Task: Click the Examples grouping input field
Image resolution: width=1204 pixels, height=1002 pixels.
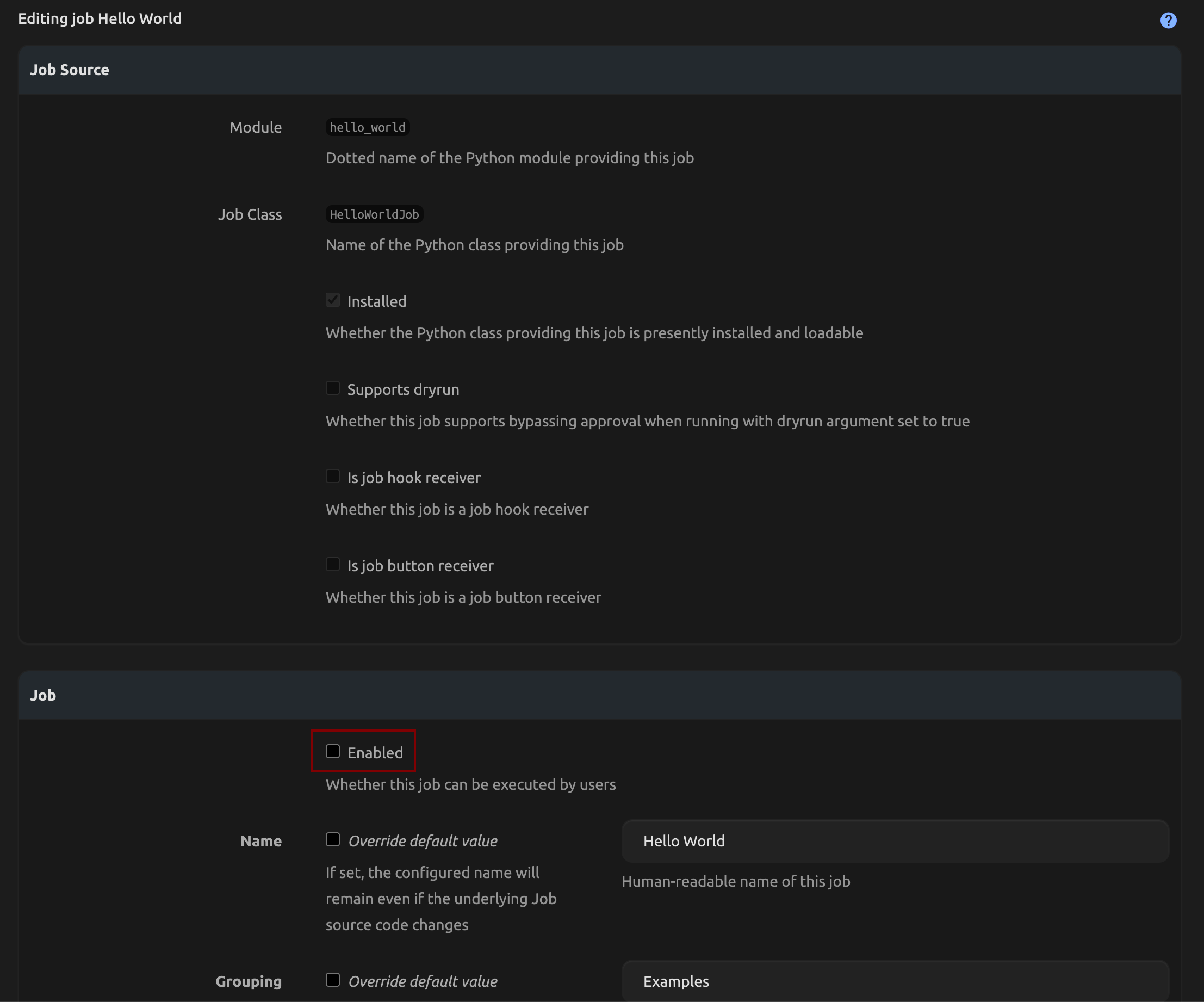Action: tap(895, 981)
